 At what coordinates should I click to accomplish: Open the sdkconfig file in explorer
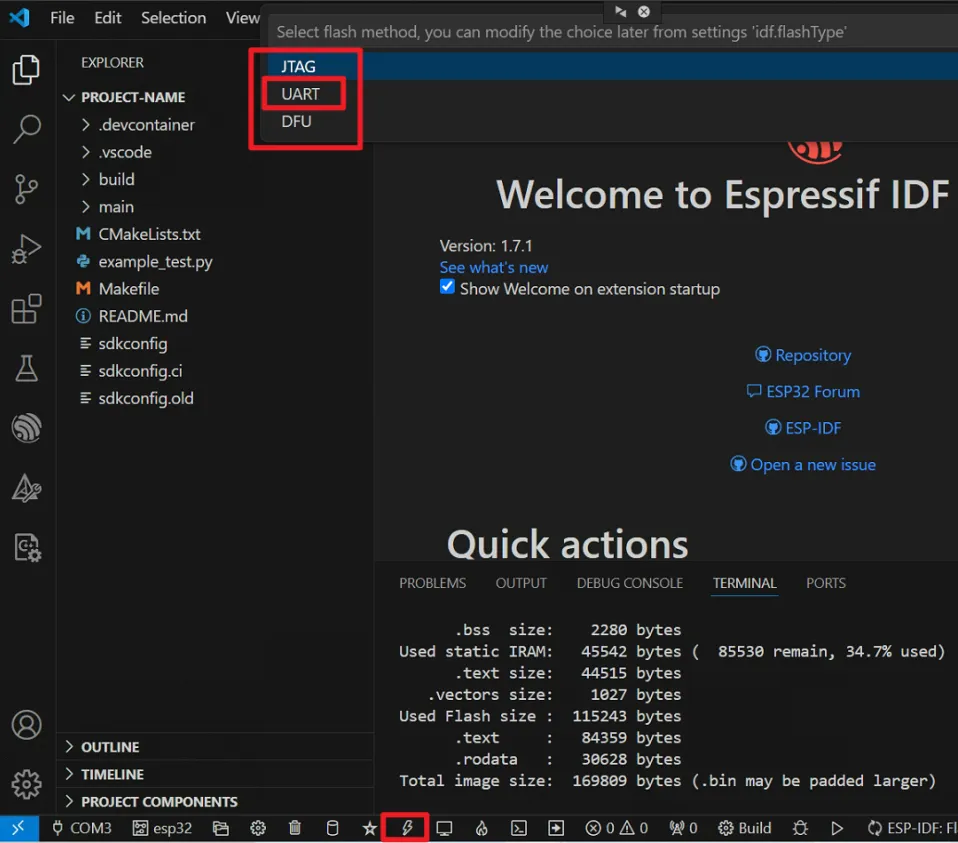tap(133, 343)
